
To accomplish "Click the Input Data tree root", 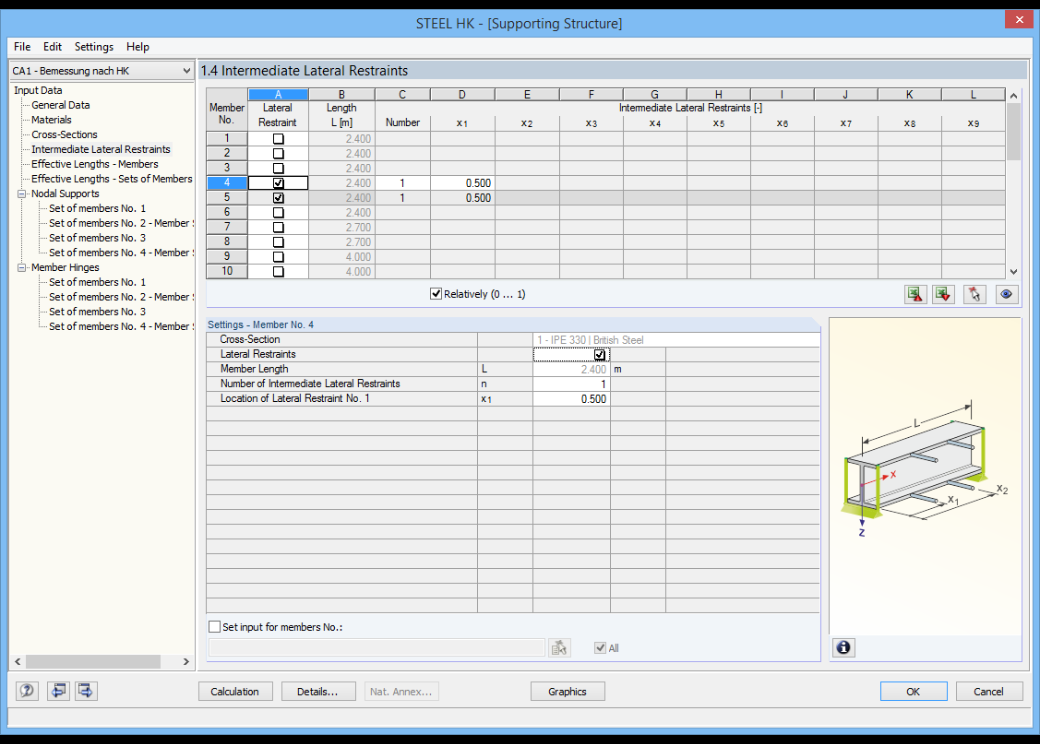I will point(38,90).
